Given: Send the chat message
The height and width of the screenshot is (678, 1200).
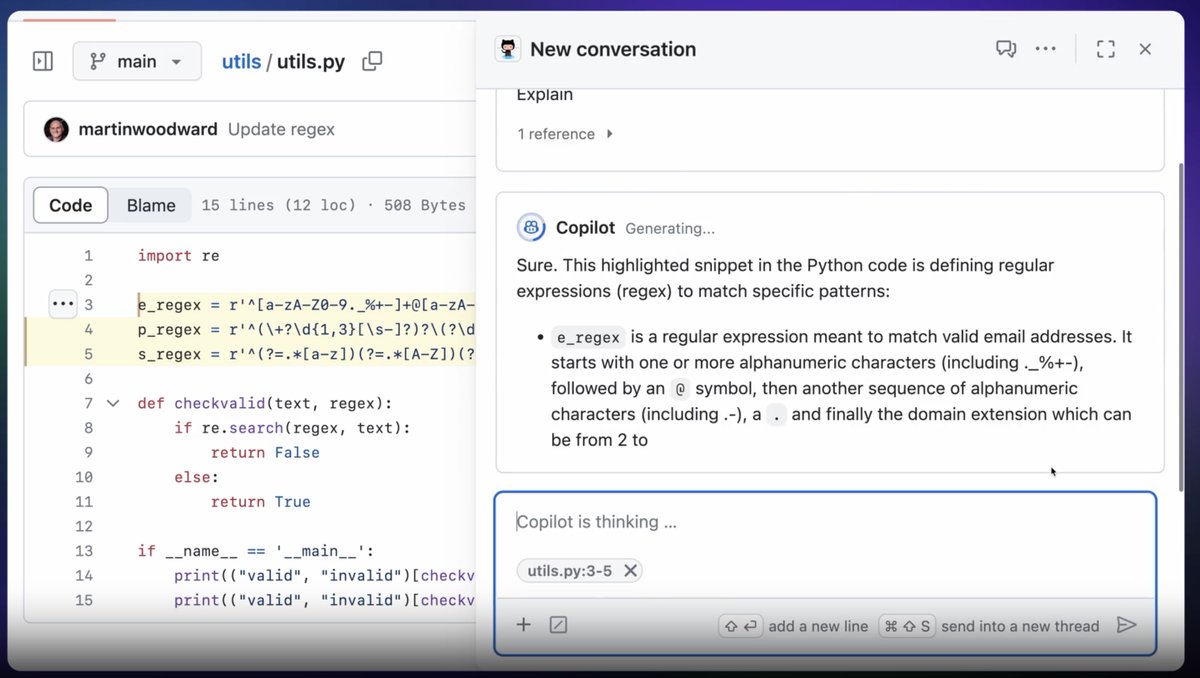Looking at the screenshot, I should click(1127, 625).
